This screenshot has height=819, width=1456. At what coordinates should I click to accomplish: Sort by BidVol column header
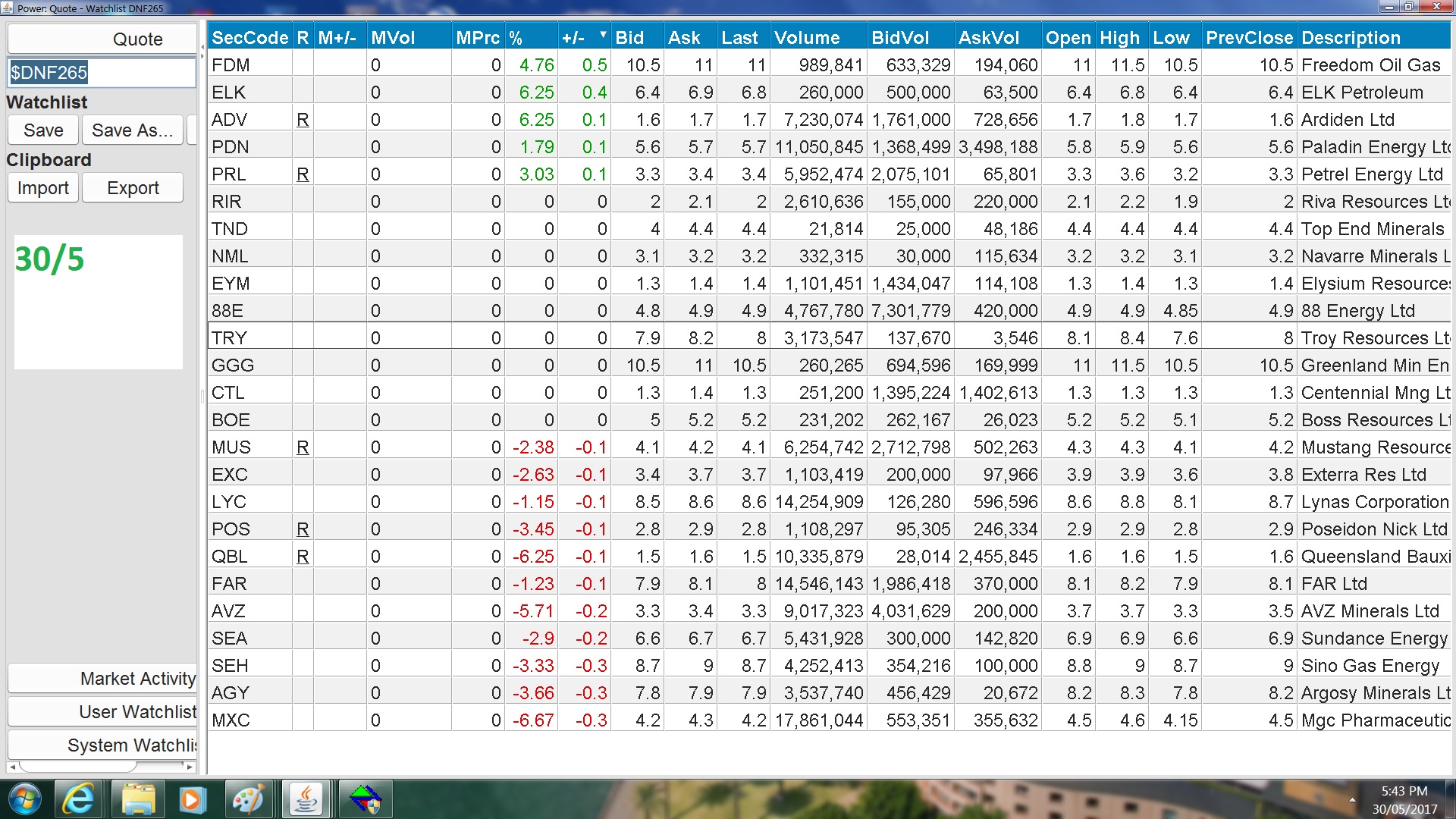[x=910, y=38]
